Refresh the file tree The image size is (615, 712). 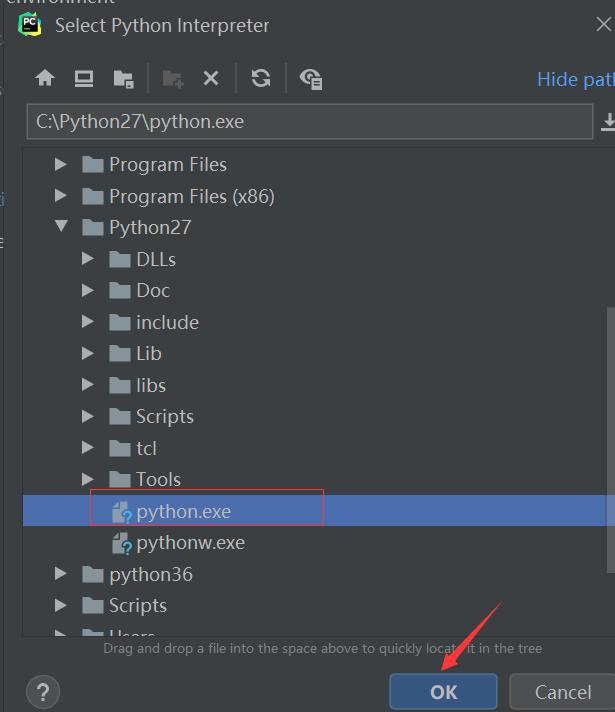click(261, 78)
